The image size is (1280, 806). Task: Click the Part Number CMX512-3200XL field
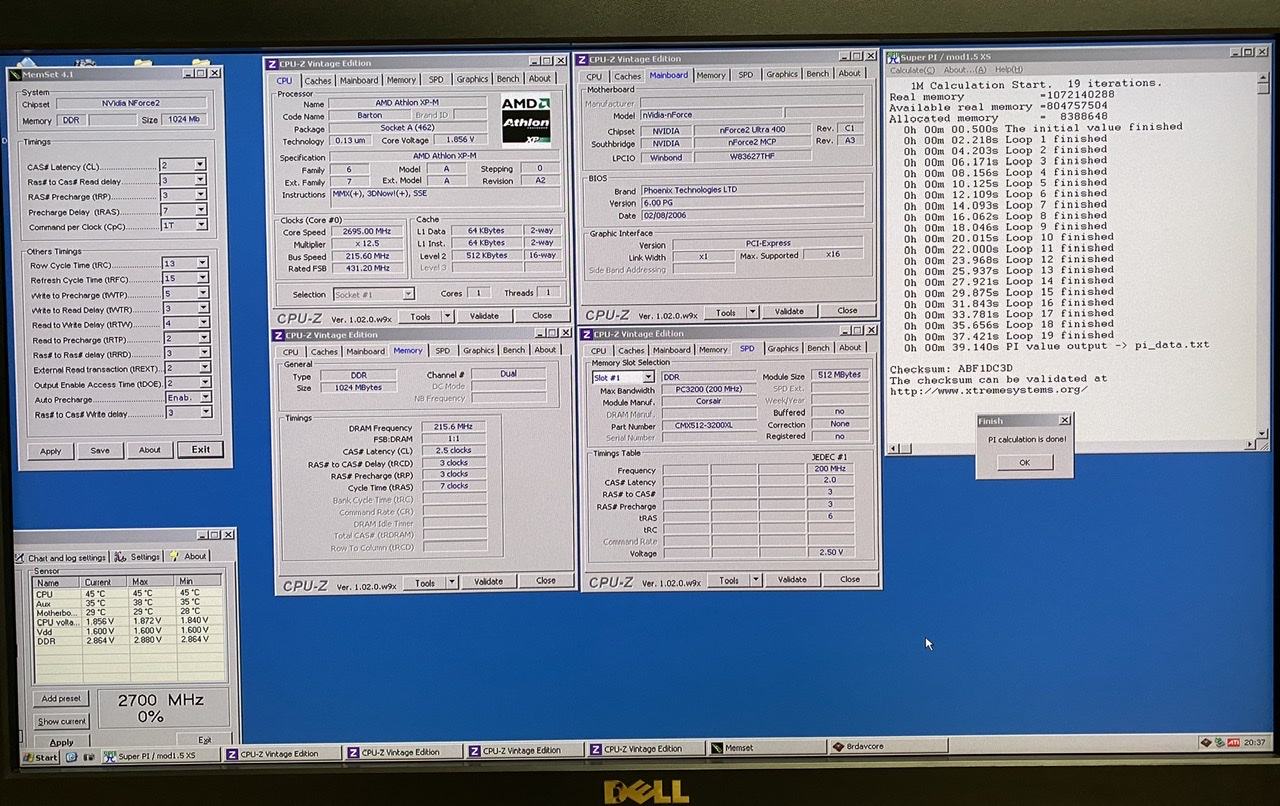click(708, 427)
